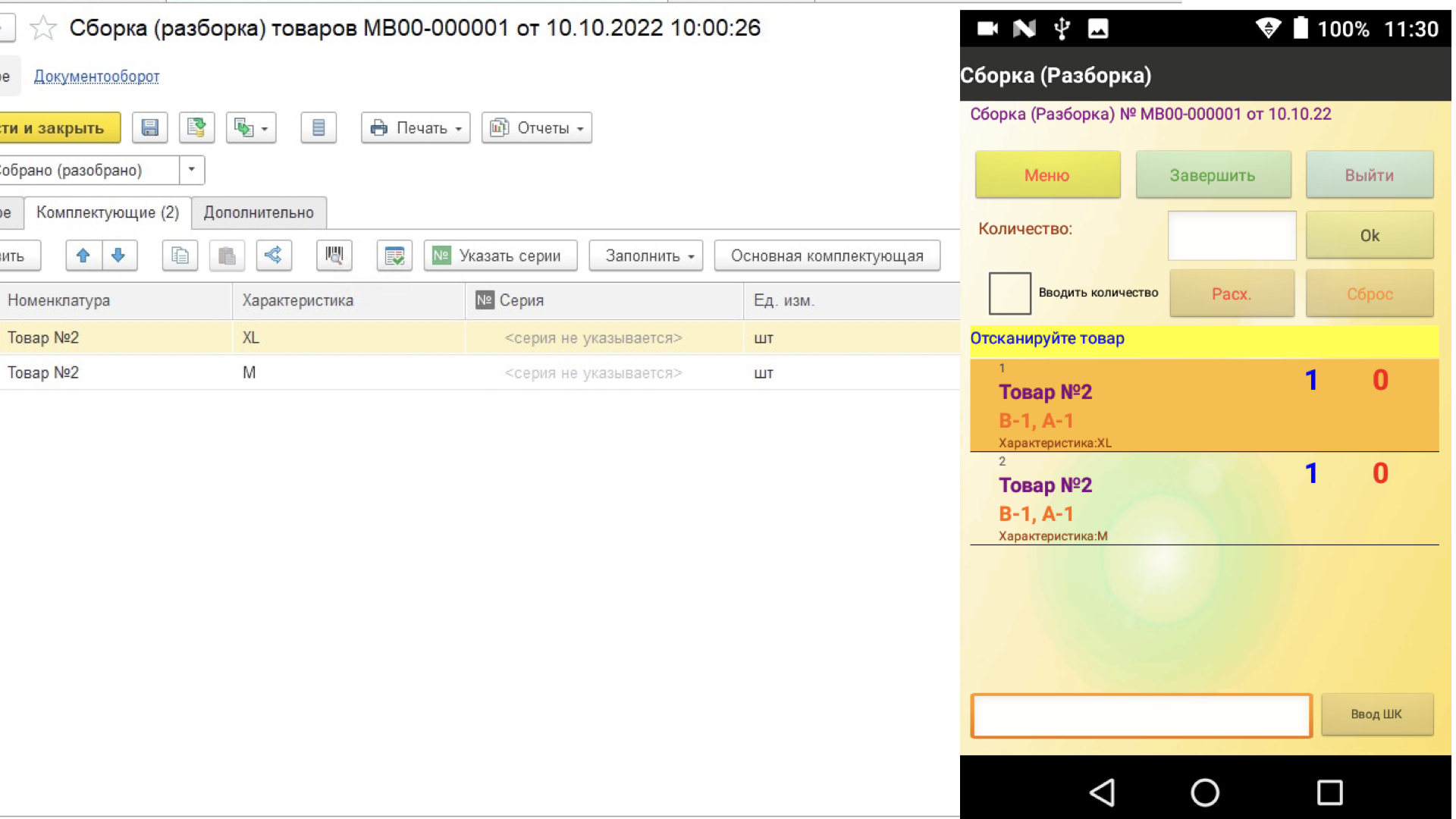Click the split row share-like icon

tap(274, 256)
